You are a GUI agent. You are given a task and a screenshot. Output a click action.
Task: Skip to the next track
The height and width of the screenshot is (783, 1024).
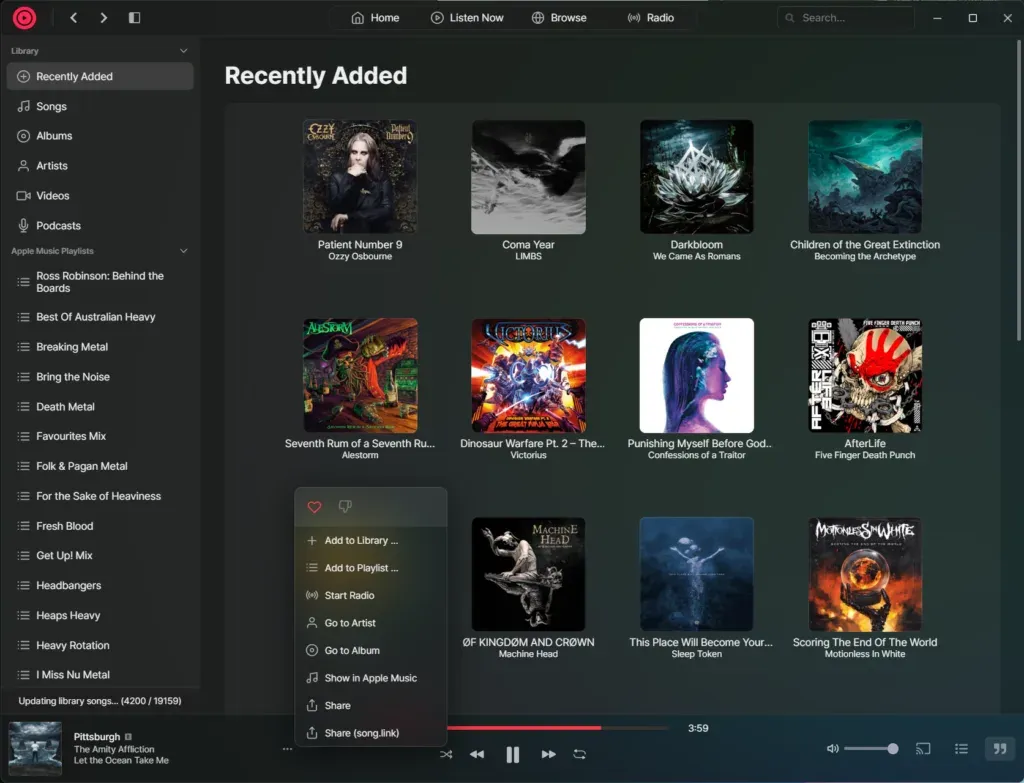549,754
